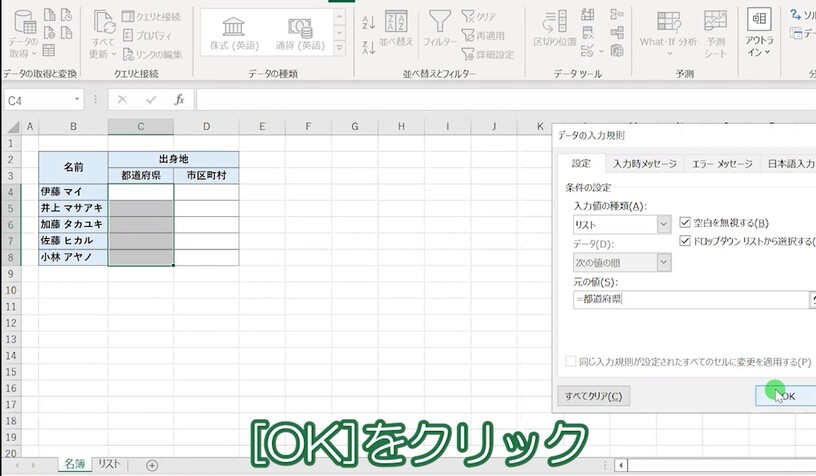Viewport: 816px width, 476px height.
Task: Open the Get Data (データの取得) menu
Action: pyautogui.click(x=23, y=33)
